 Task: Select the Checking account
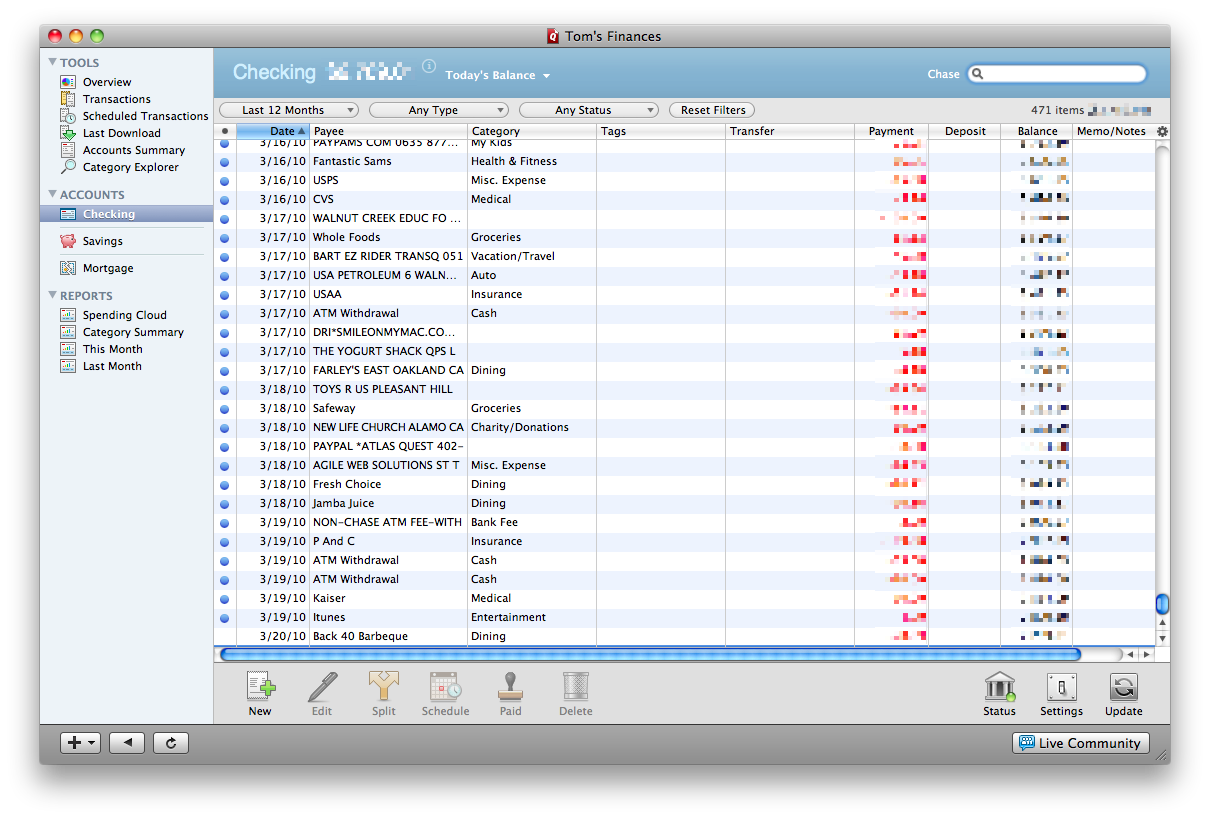pyautogui.click(x=127, y=214)
